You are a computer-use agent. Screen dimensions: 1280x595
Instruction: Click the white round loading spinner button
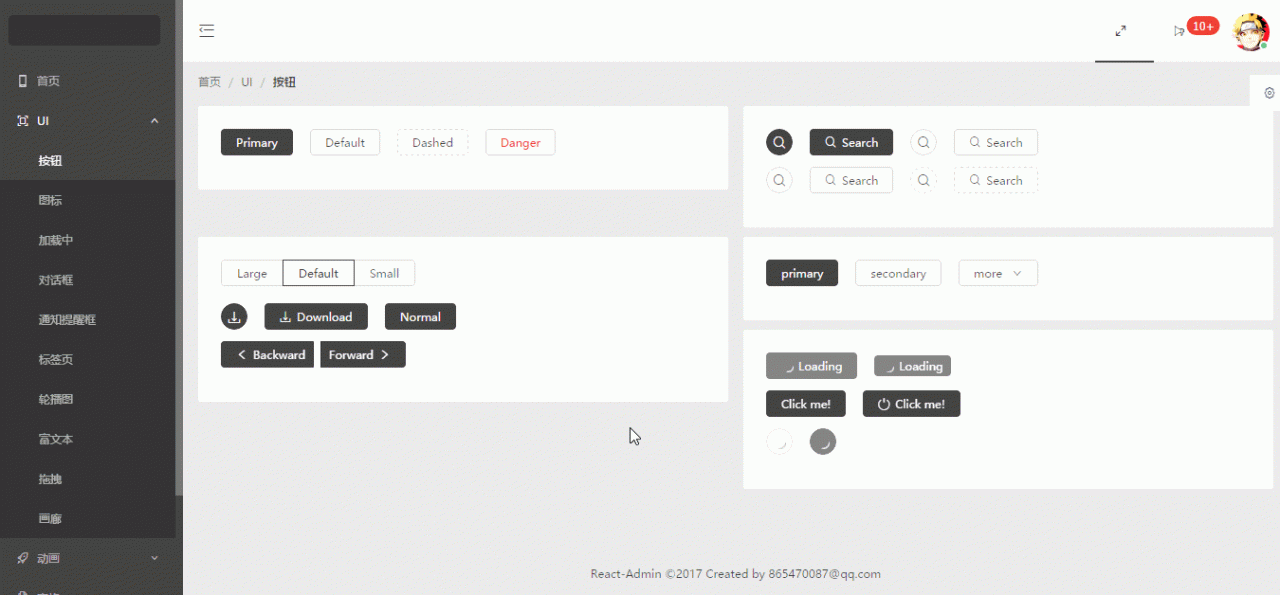pos(779,441)
